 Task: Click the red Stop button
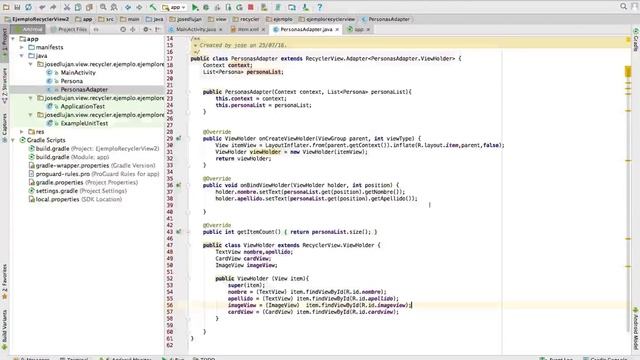pyautogui.click(x=251, y=7)
